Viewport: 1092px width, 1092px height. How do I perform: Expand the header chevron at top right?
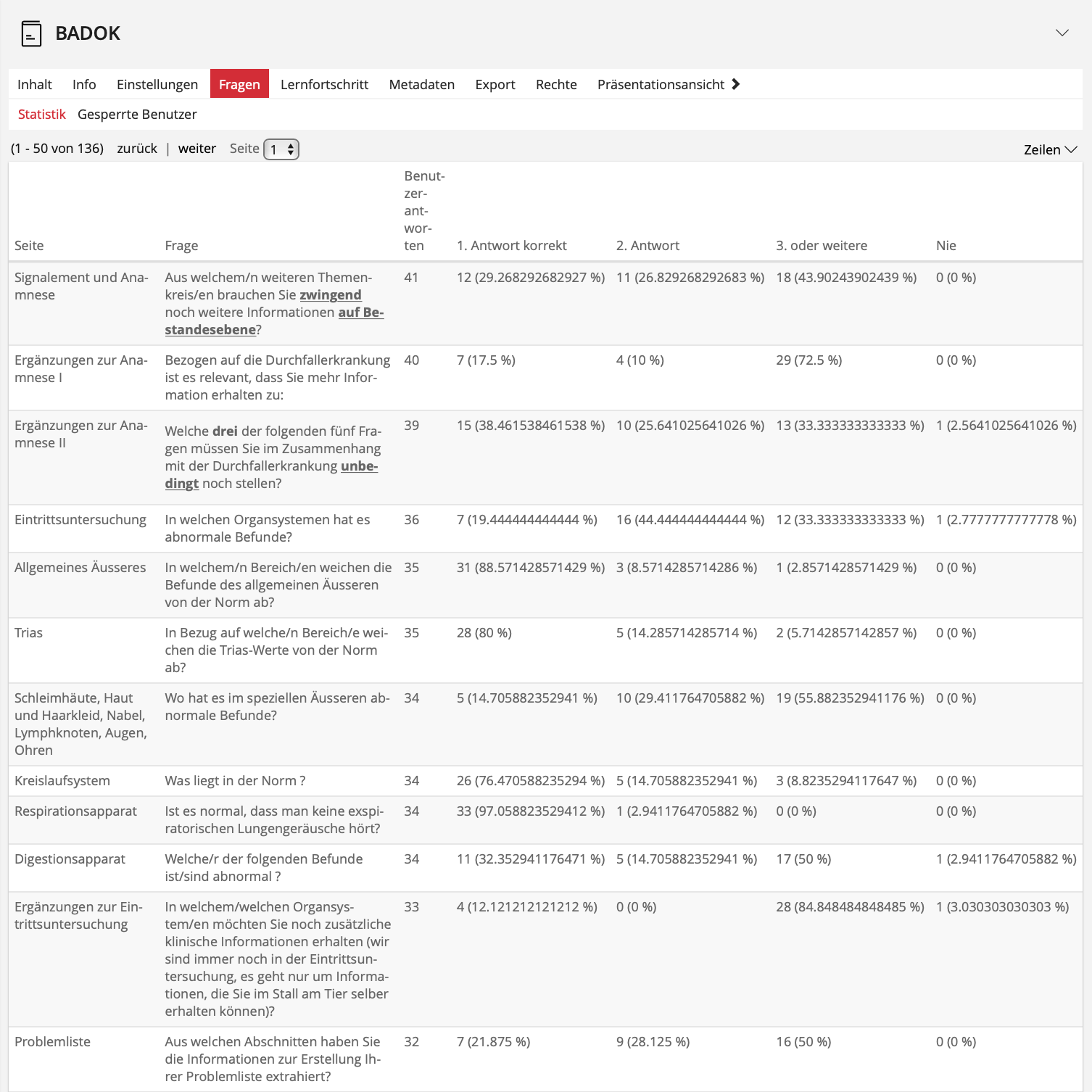click(1062, 33)
